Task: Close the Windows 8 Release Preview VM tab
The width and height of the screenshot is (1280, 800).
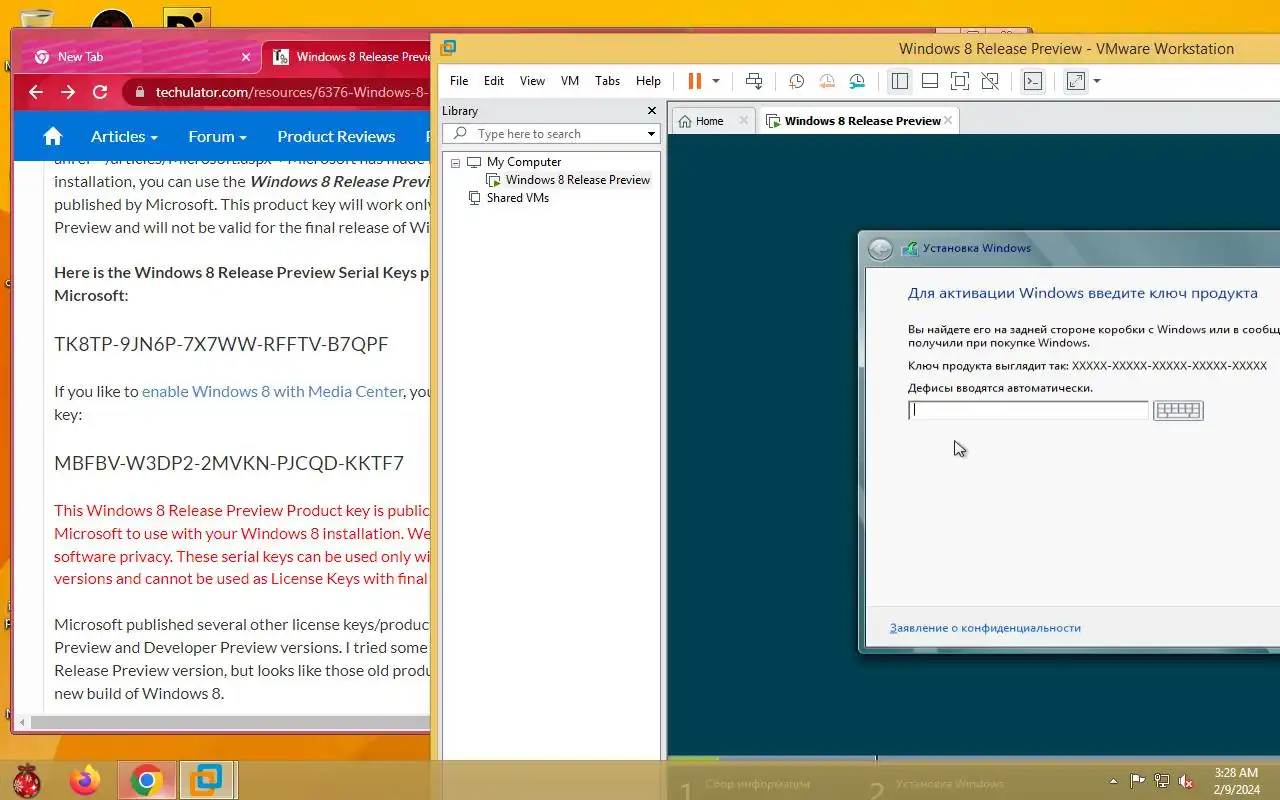Action: (x=949, y=121)
